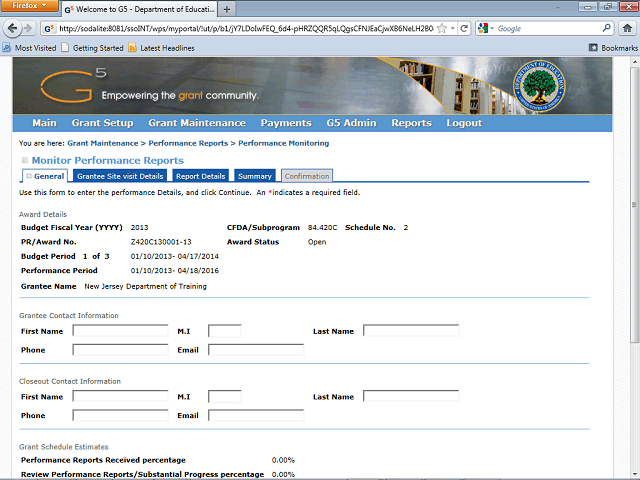
Task: Open a new tab with plus button
Action: tap(227, 9)
